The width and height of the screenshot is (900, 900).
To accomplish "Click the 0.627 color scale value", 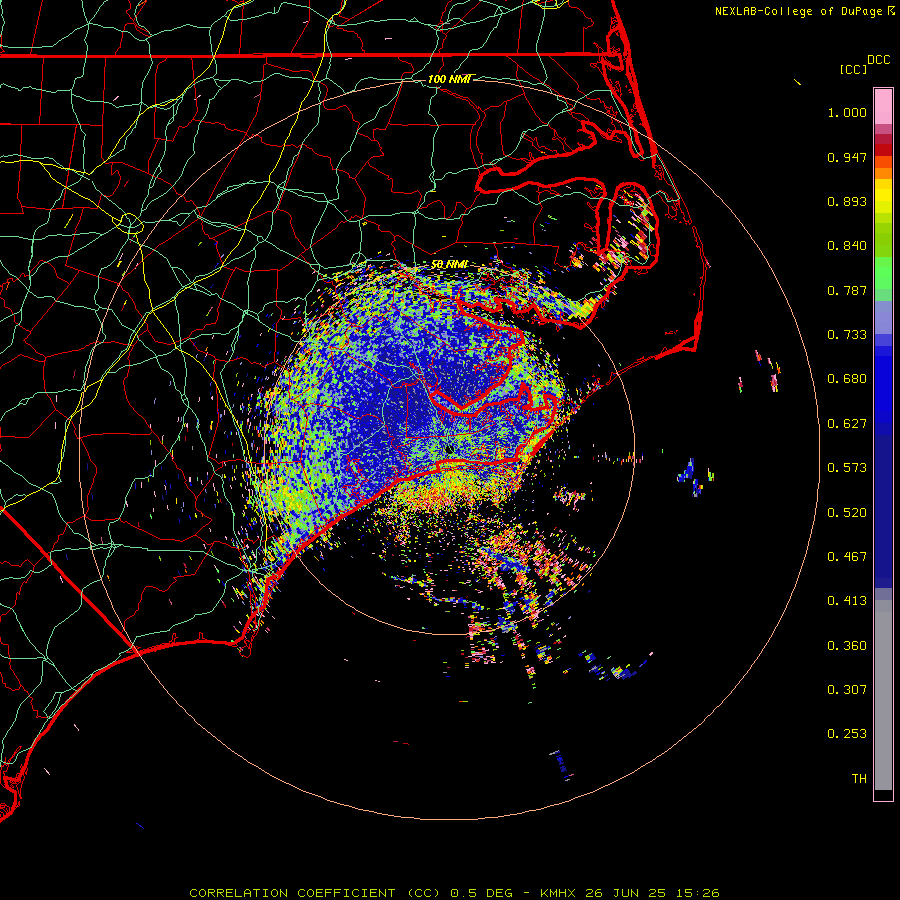I will 847,424.
